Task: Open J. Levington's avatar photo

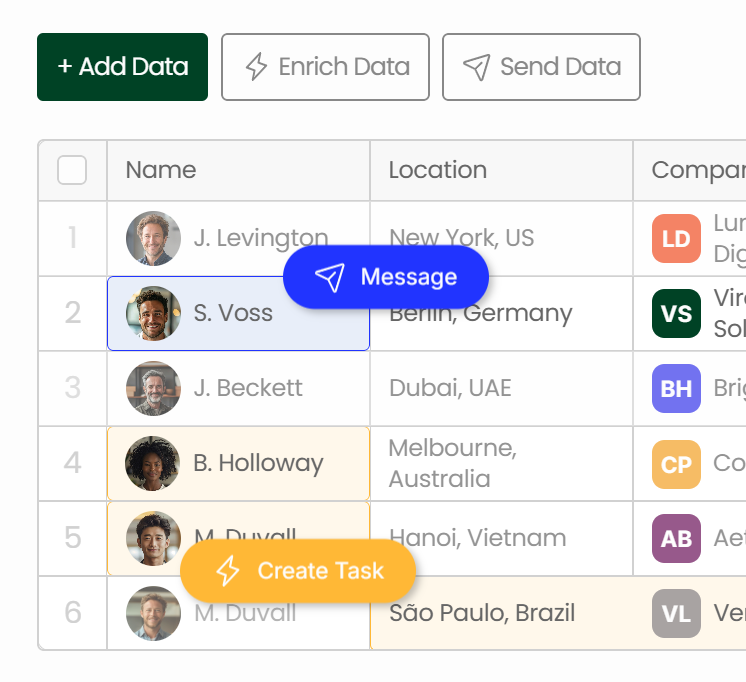Action: [153, 238]
